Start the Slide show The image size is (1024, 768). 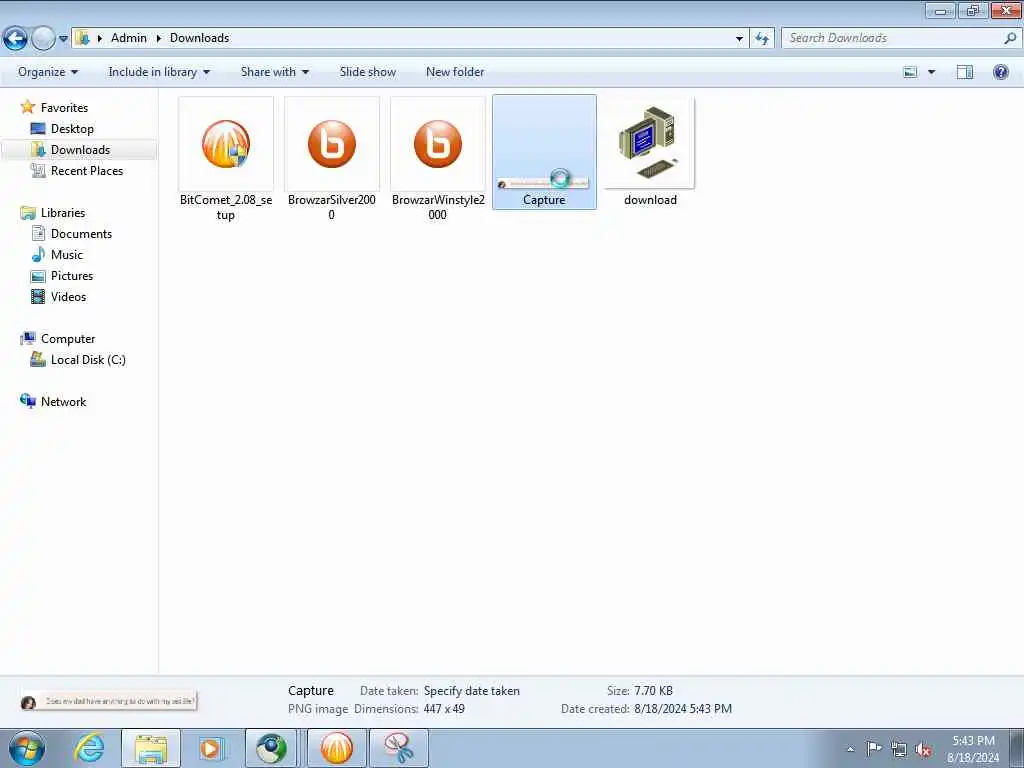pos(367,72)
